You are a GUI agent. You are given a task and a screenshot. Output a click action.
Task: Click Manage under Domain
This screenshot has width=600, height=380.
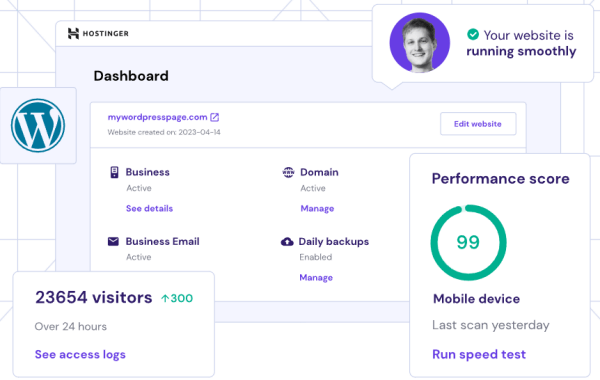click(x=317, y=209)
